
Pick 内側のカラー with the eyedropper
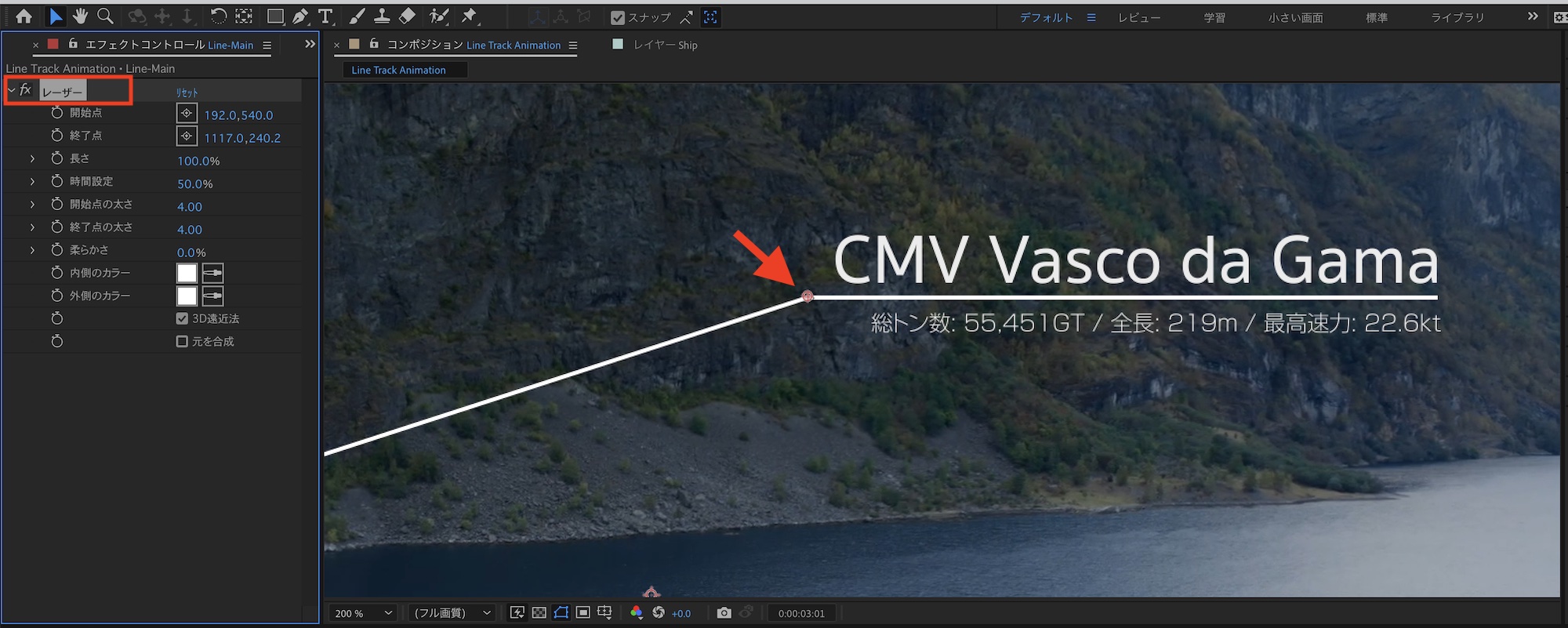tap(212, 273)
